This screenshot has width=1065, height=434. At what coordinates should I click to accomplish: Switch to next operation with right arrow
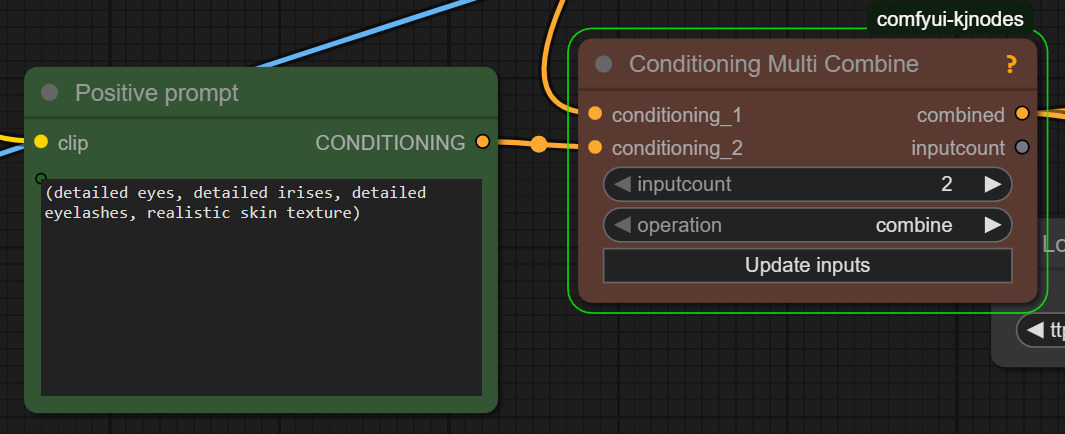[x=992, y=225]
